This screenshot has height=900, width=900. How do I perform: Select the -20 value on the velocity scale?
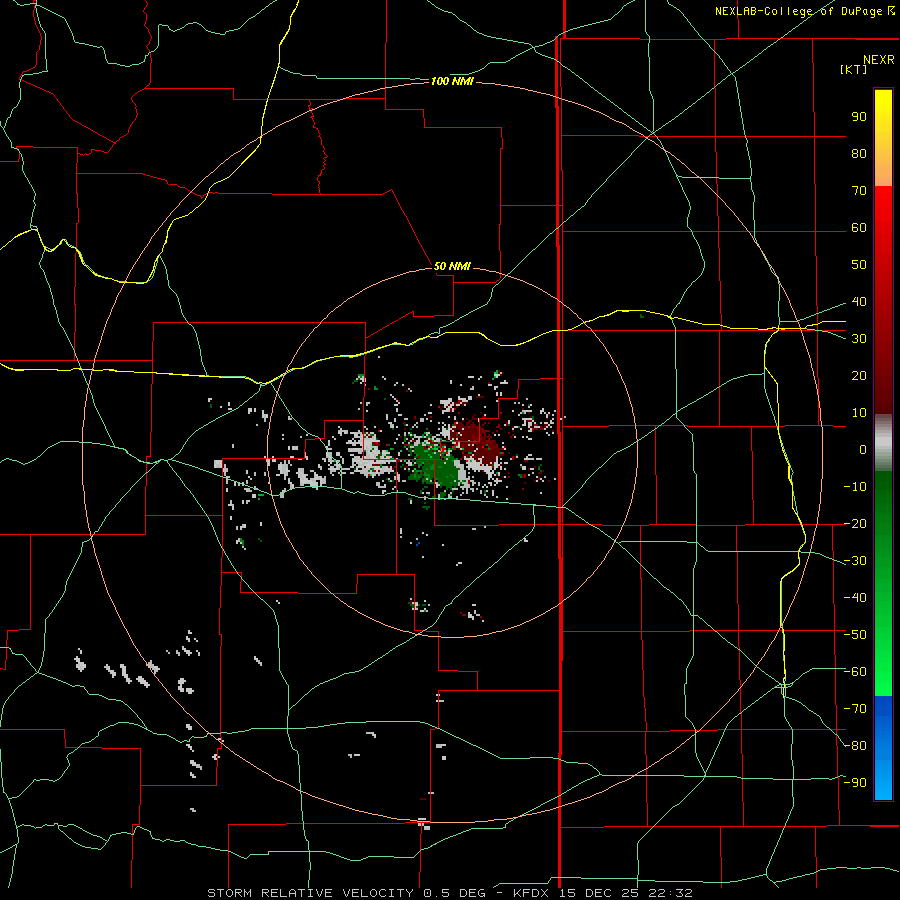click(855, 524)
